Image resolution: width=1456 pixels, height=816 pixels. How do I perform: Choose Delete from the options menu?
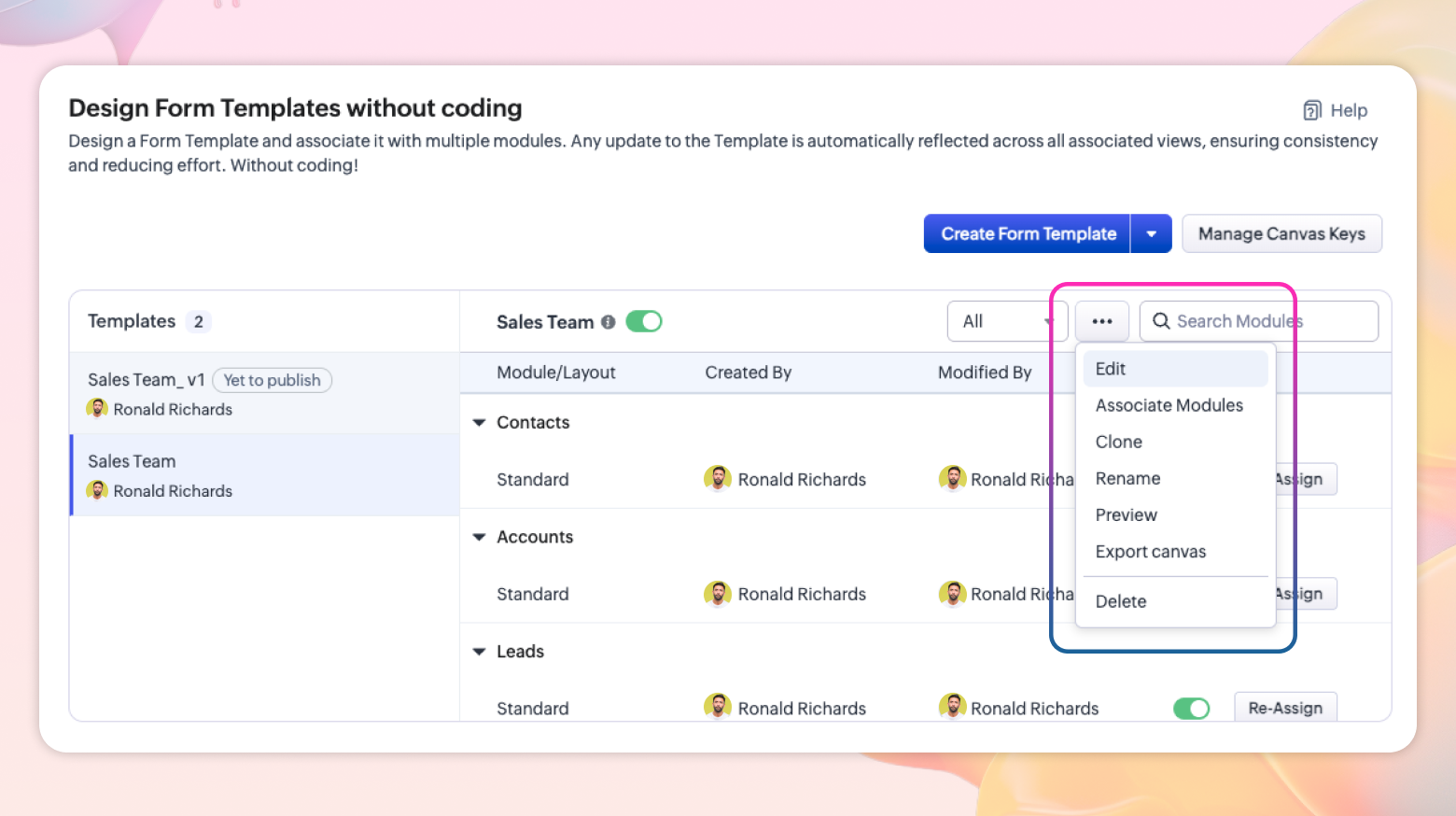coord(1175,601)
